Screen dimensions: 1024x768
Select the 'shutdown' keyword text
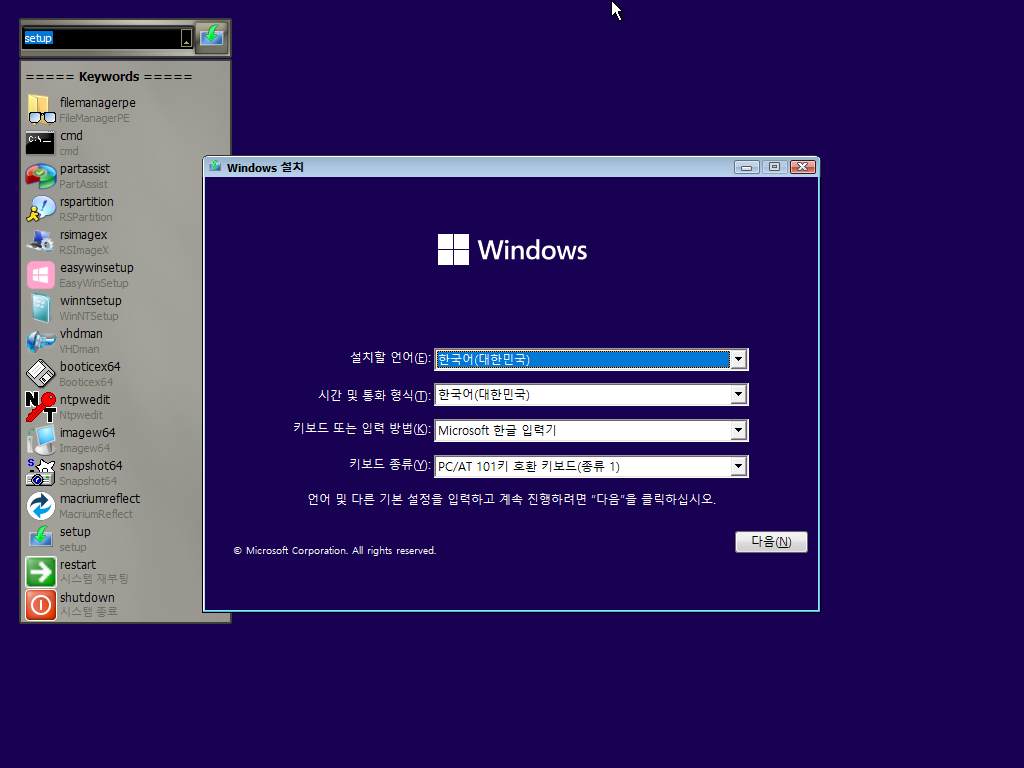87,598
